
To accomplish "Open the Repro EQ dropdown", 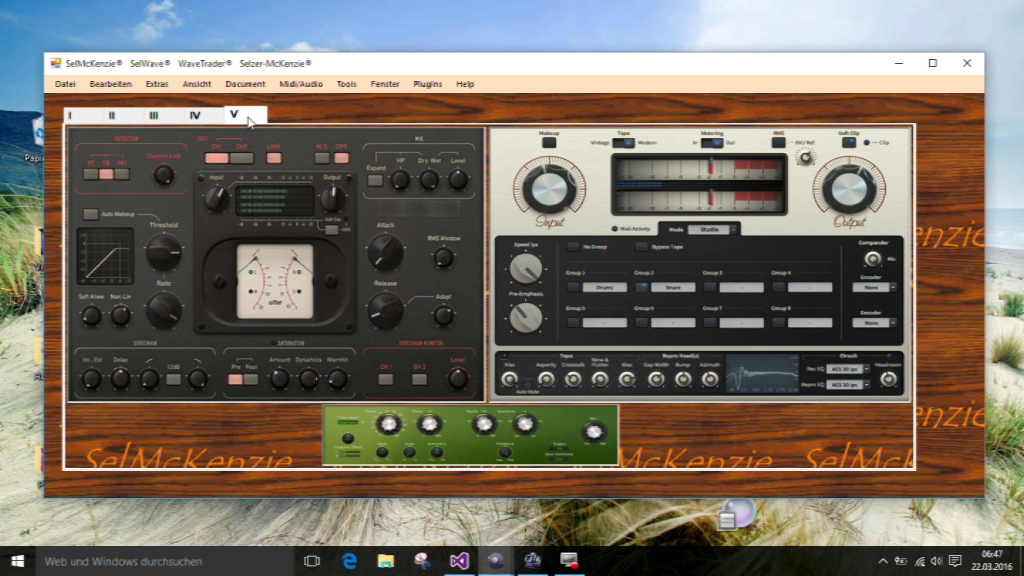I will pyautogui.click(x=848, y=385).
